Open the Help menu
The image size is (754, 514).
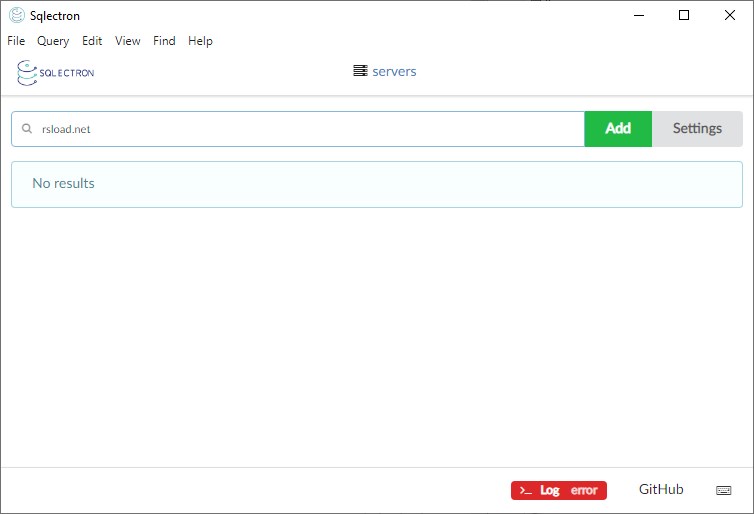pyautogui.click(x=200, y=41)
